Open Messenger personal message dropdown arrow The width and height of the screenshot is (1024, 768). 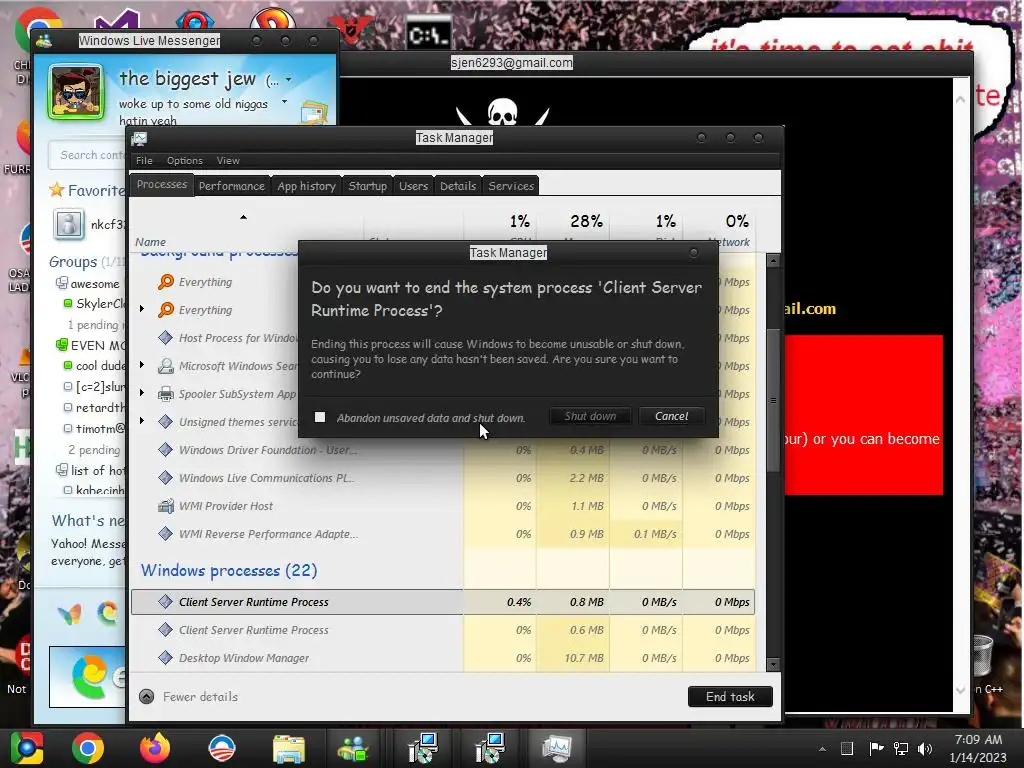[x=284, y=102]
